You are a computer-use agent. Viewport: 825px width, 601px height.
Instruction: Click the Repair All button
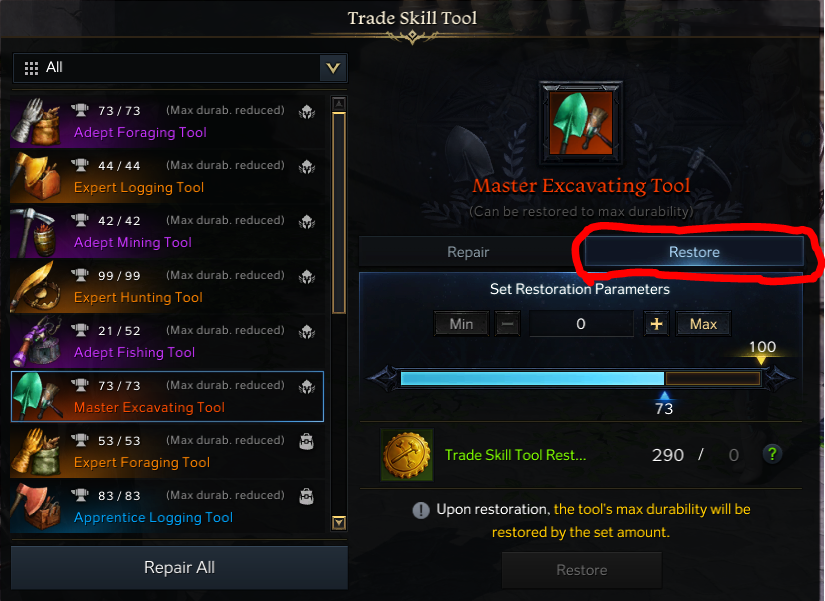click(x=179, y=567)
